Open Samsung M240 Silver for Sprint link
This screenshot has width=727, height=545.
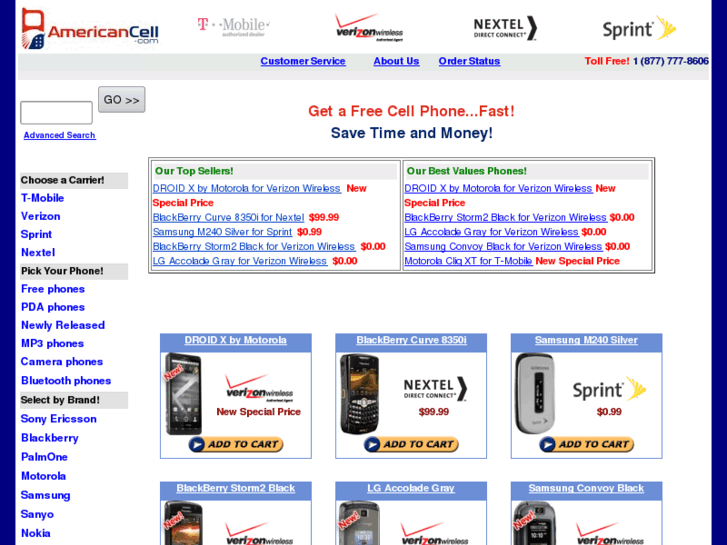coord(223,232)
